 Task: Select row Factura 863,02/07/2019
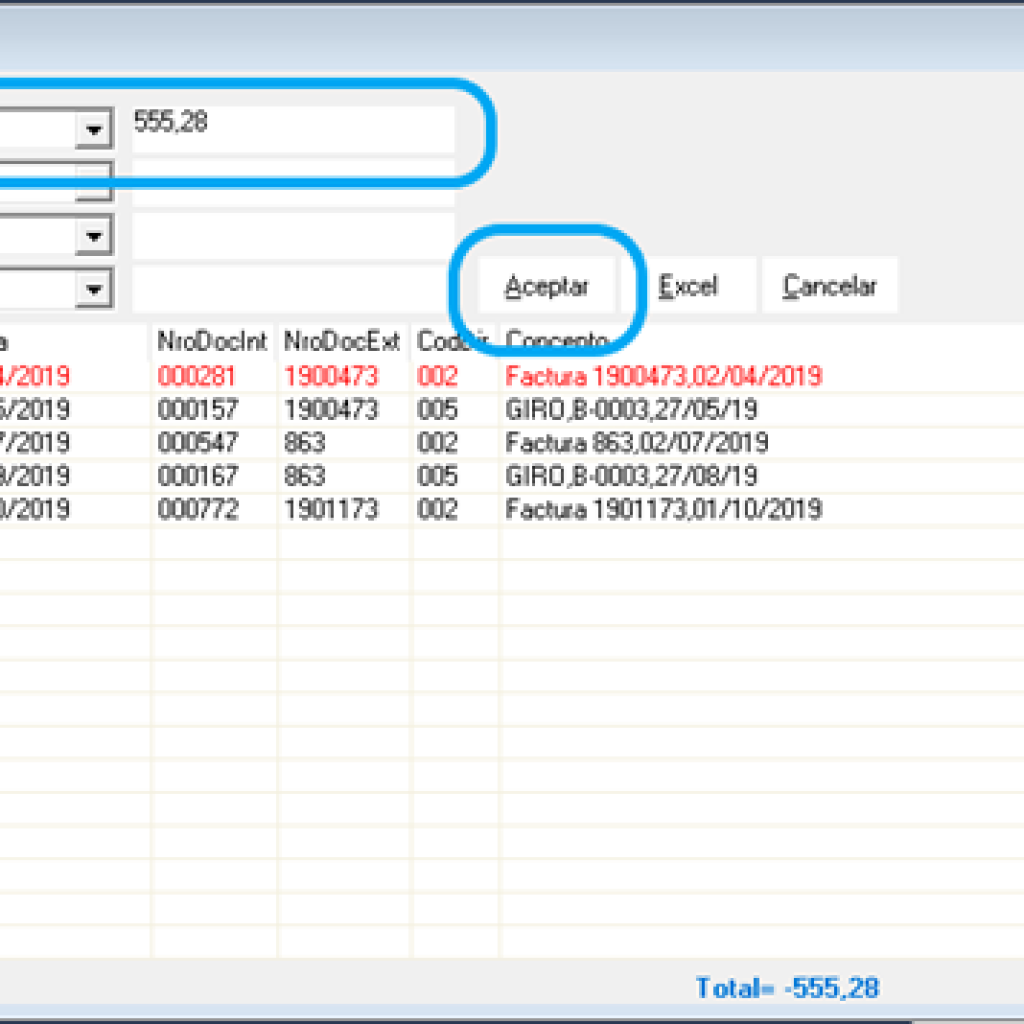coord(512,443)
